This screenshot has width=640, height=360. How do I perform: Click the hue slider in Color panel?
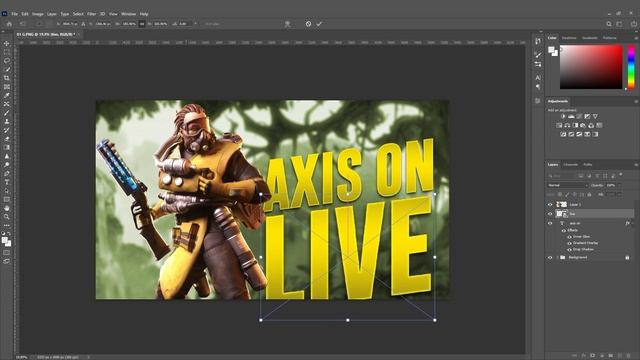coord(631,67)
